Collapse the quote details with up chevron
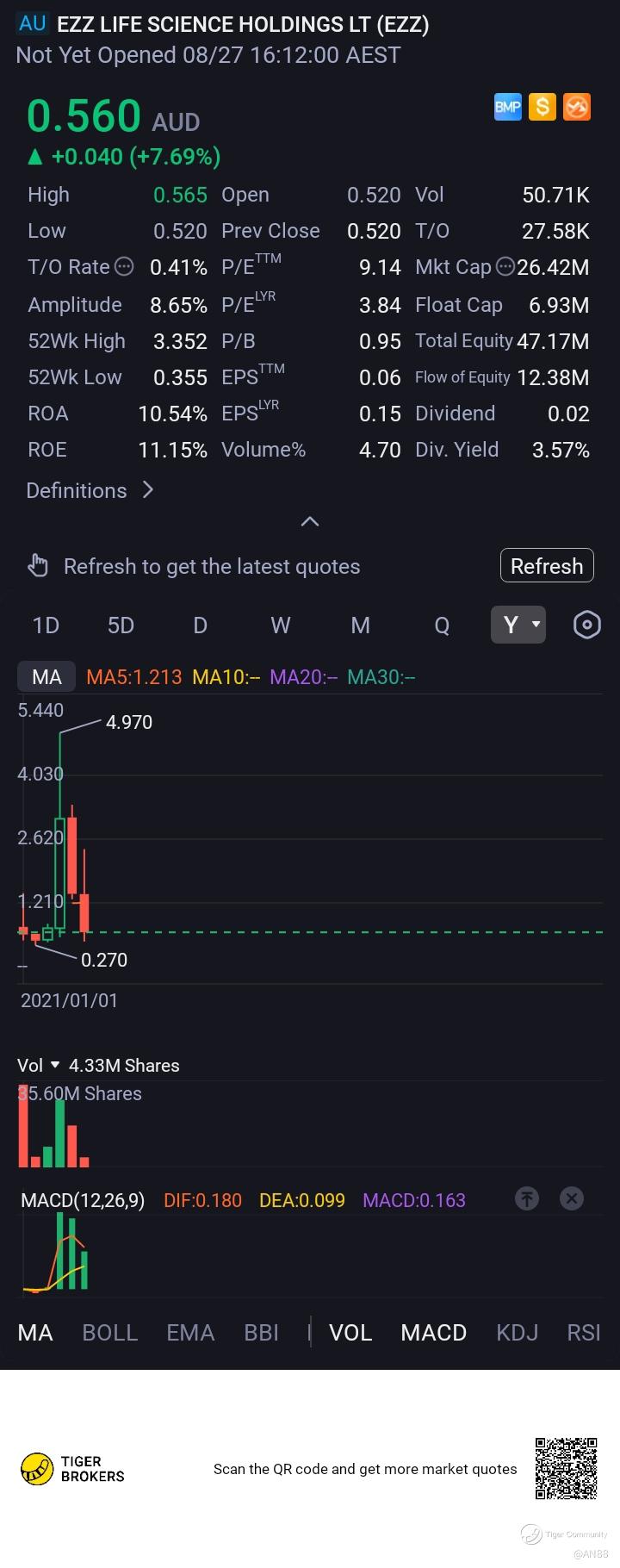The height and width of the screenshot is (1568, 620). point(310,521)
